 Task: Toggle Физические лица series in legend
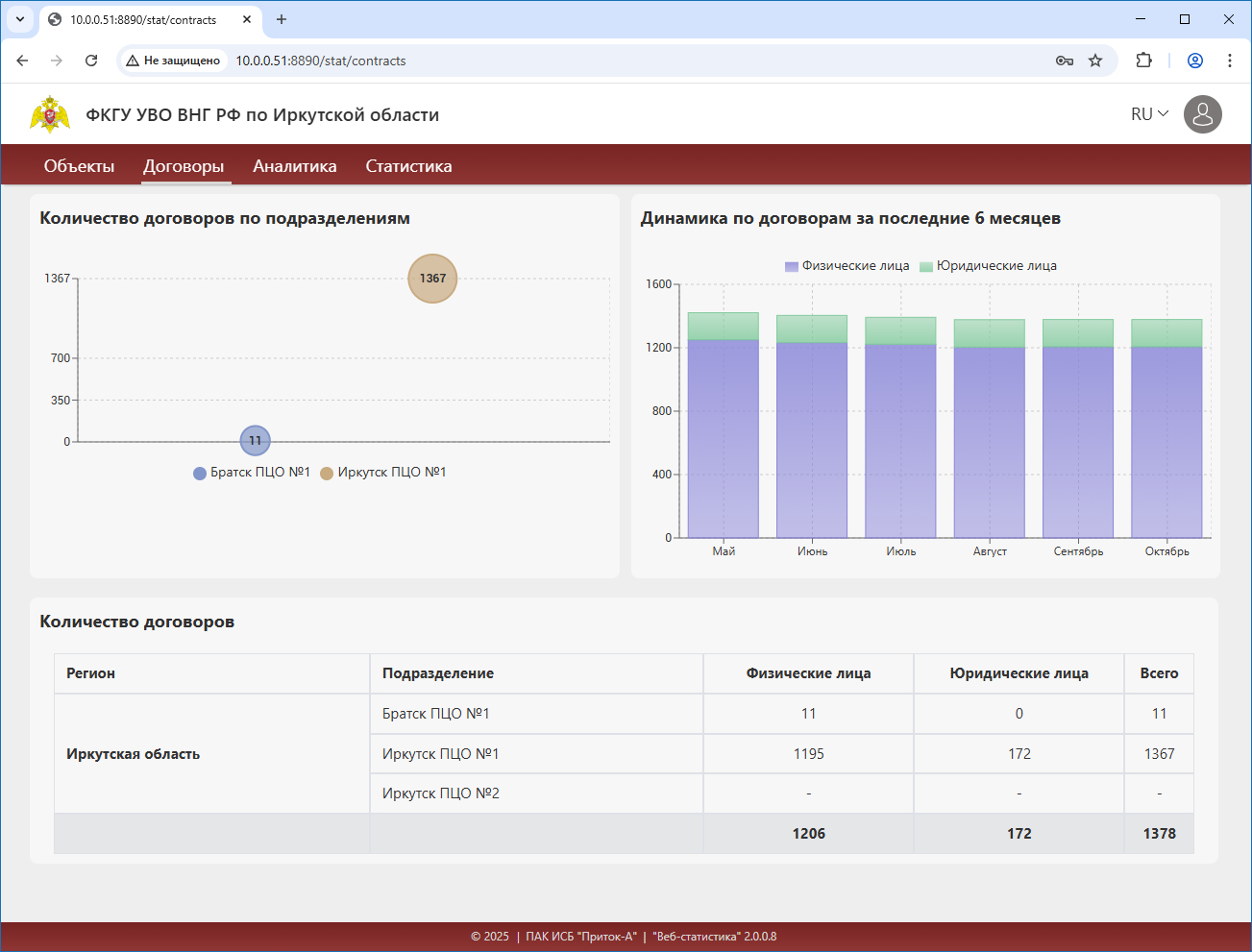pos(847,266)
